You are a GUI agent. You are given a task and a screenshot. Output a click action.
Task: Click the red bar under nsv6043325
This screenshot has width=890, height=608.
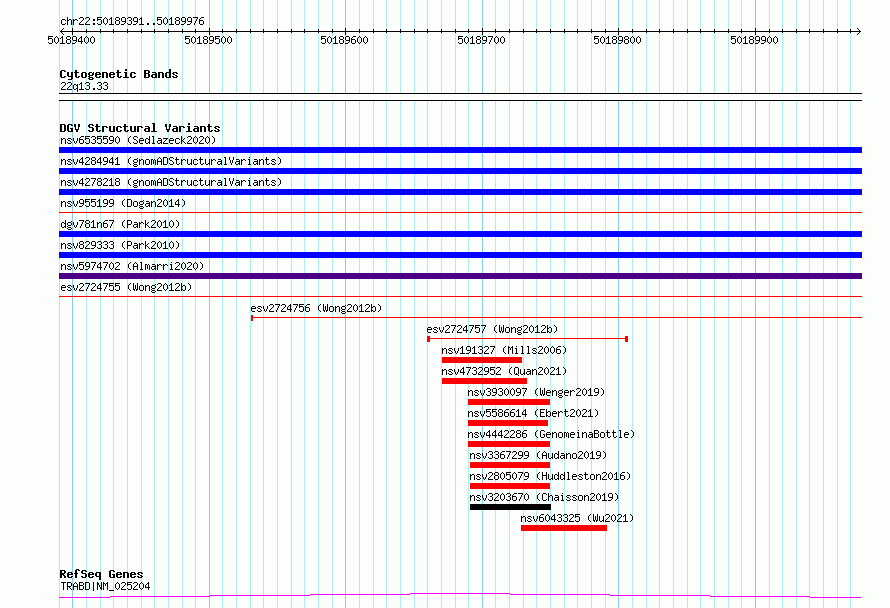click(564, 528)
